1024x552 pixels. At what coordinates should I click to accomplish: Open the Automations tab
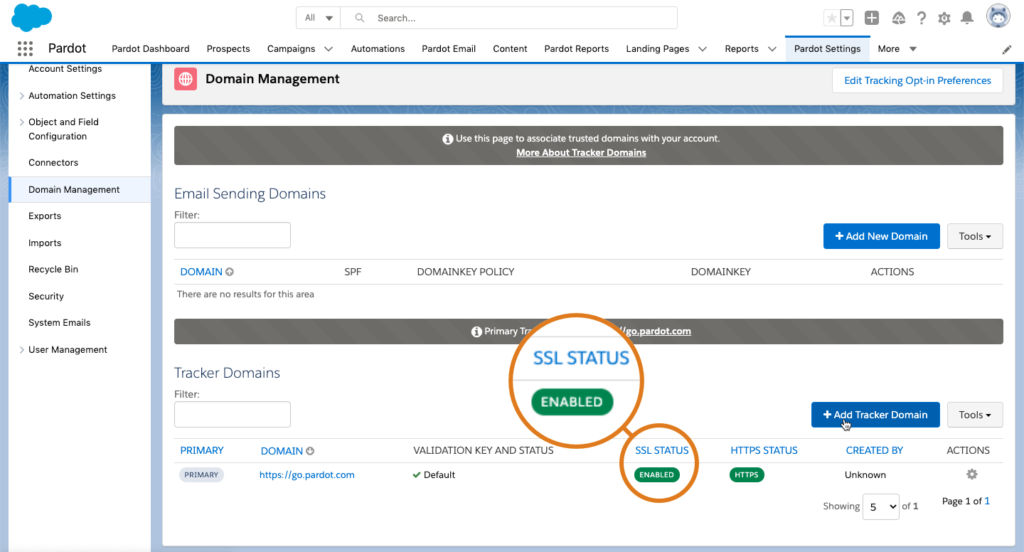click(377, 49)
